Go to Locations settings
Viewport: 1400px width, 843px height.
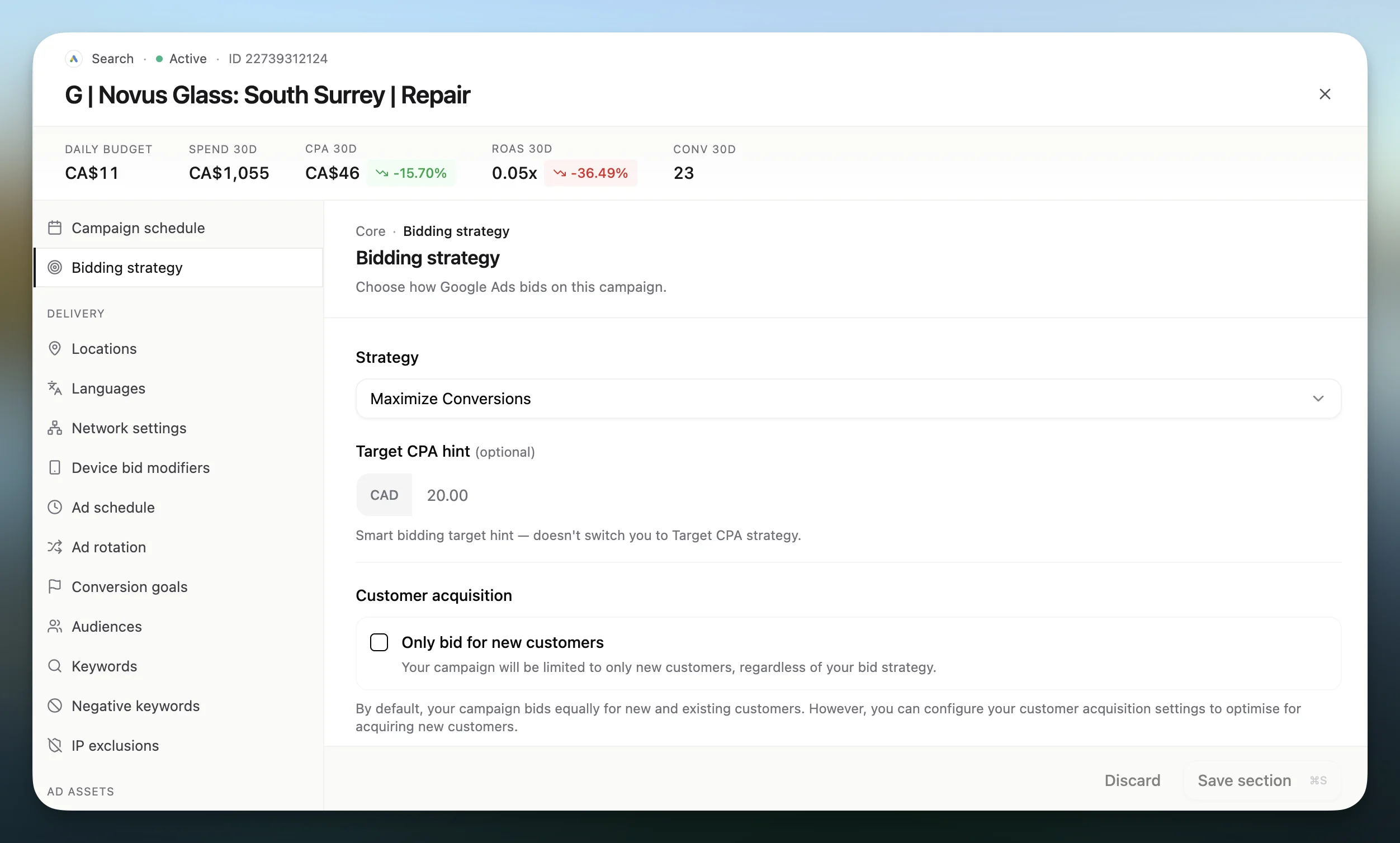[178, 348]
